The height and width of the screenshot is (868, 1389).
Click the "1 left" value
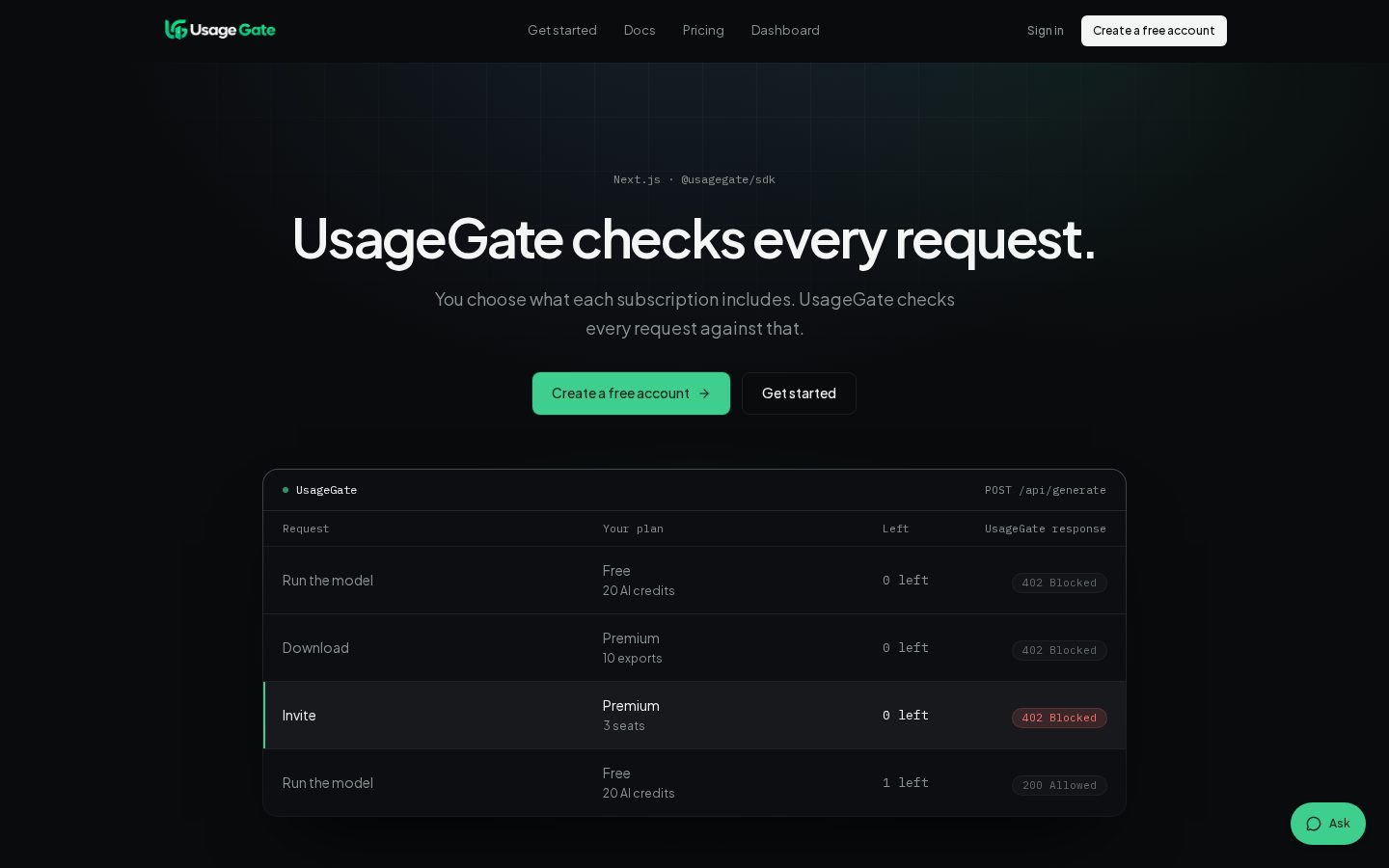click(906, 783)
